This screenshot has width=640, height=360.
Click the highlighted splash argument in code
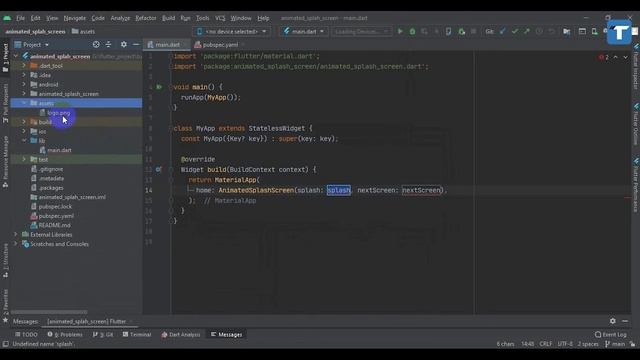tap(338, 190)
